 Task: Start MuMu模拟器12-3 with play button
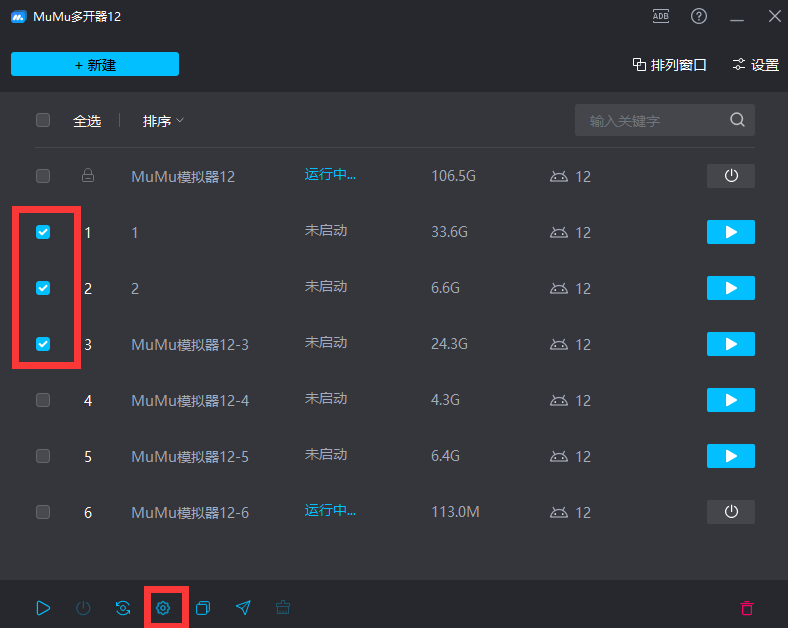click(731, 344)
